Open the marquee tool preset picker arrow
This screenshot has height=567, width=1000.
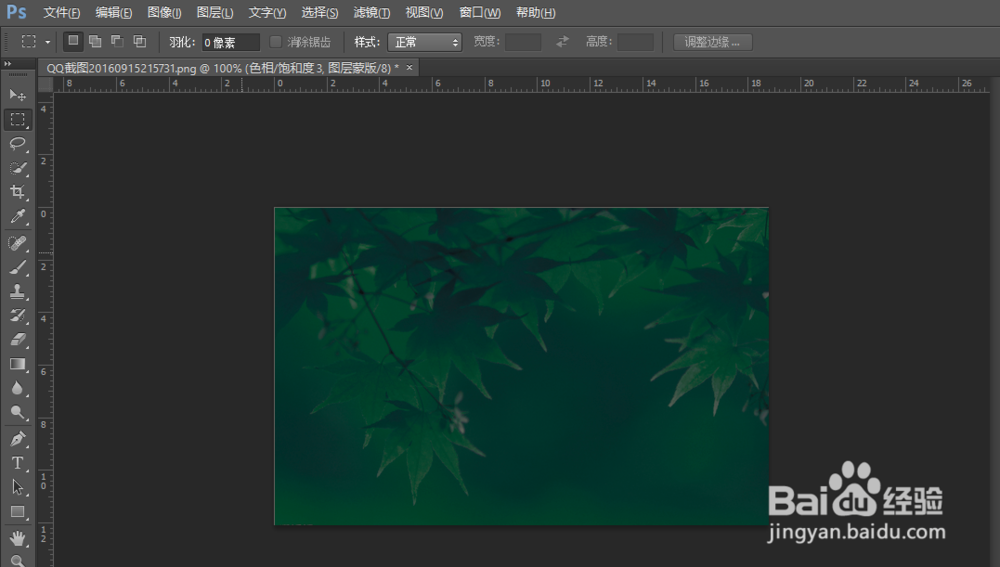click(47, 42)
